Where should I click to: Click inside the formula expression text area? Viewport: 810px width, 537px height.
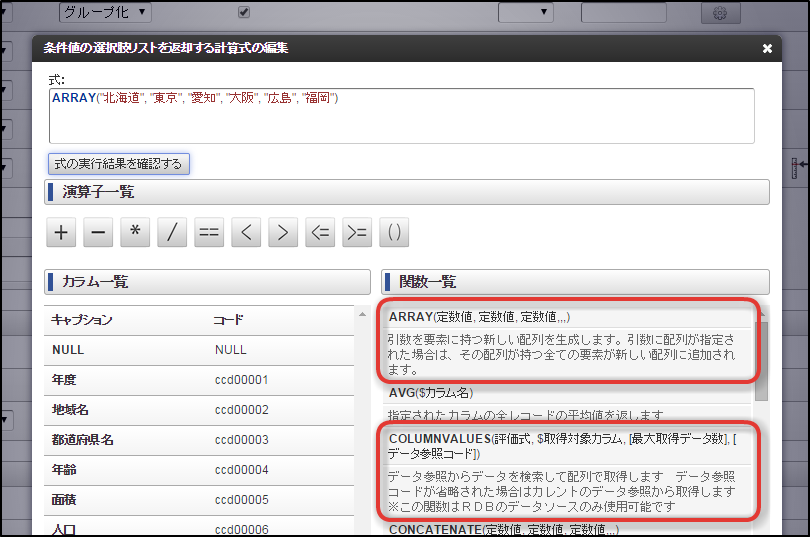(401, 116)
